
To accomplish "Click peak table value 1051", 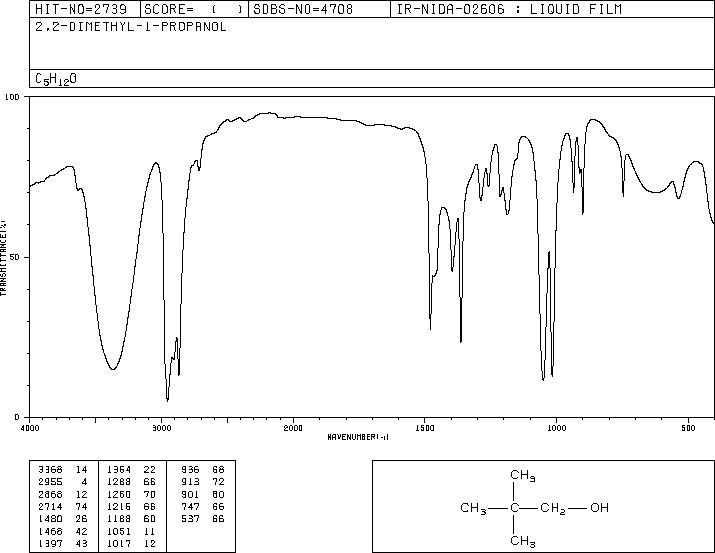I will coord(119,532).
